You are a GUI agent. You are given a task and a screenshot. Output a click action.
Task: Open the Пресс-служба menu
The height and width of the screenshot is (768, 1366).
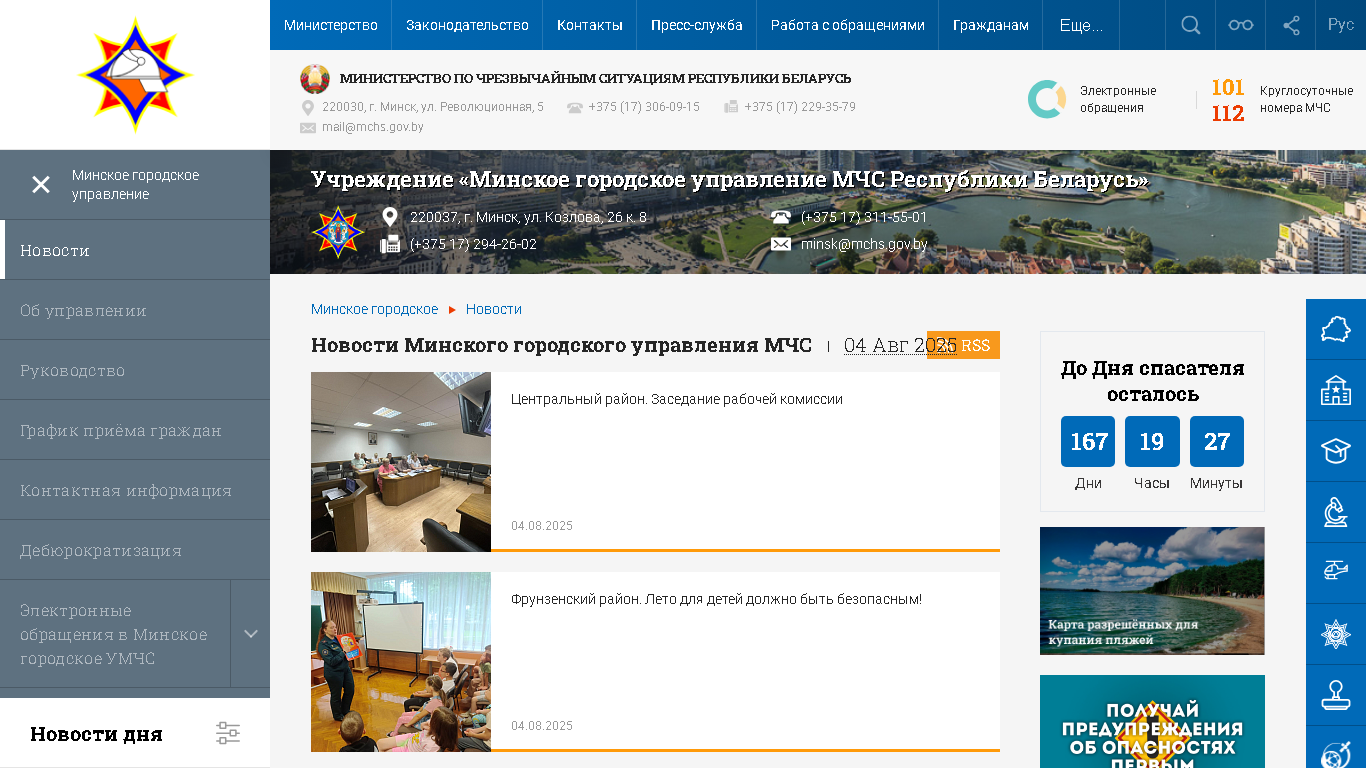[697, 25]
